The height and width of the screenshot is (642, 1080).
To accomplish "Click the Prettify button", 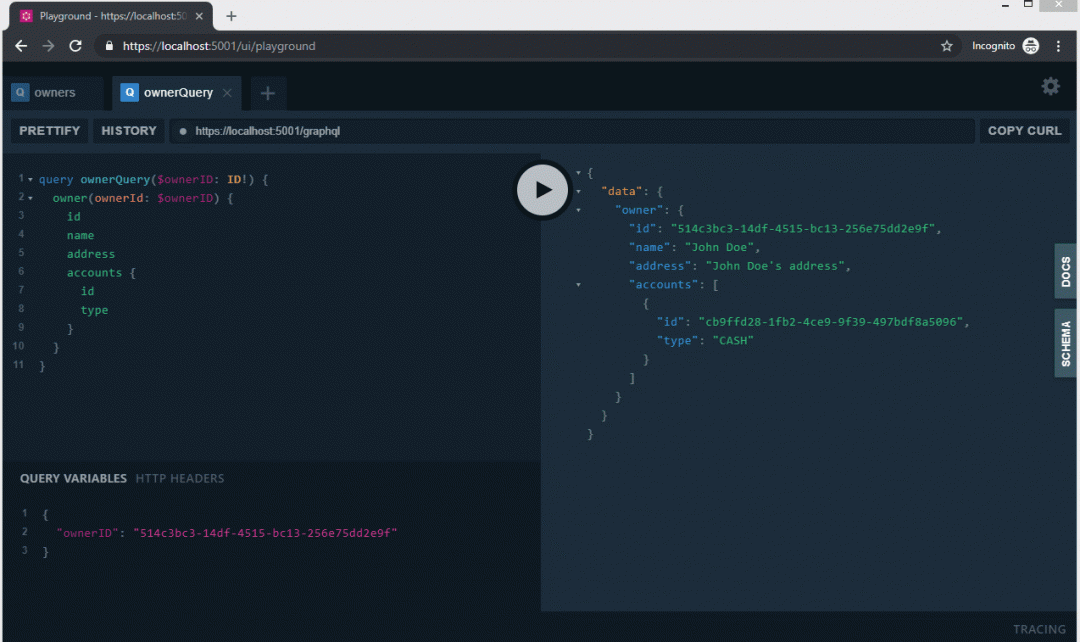I will point(49,131).
